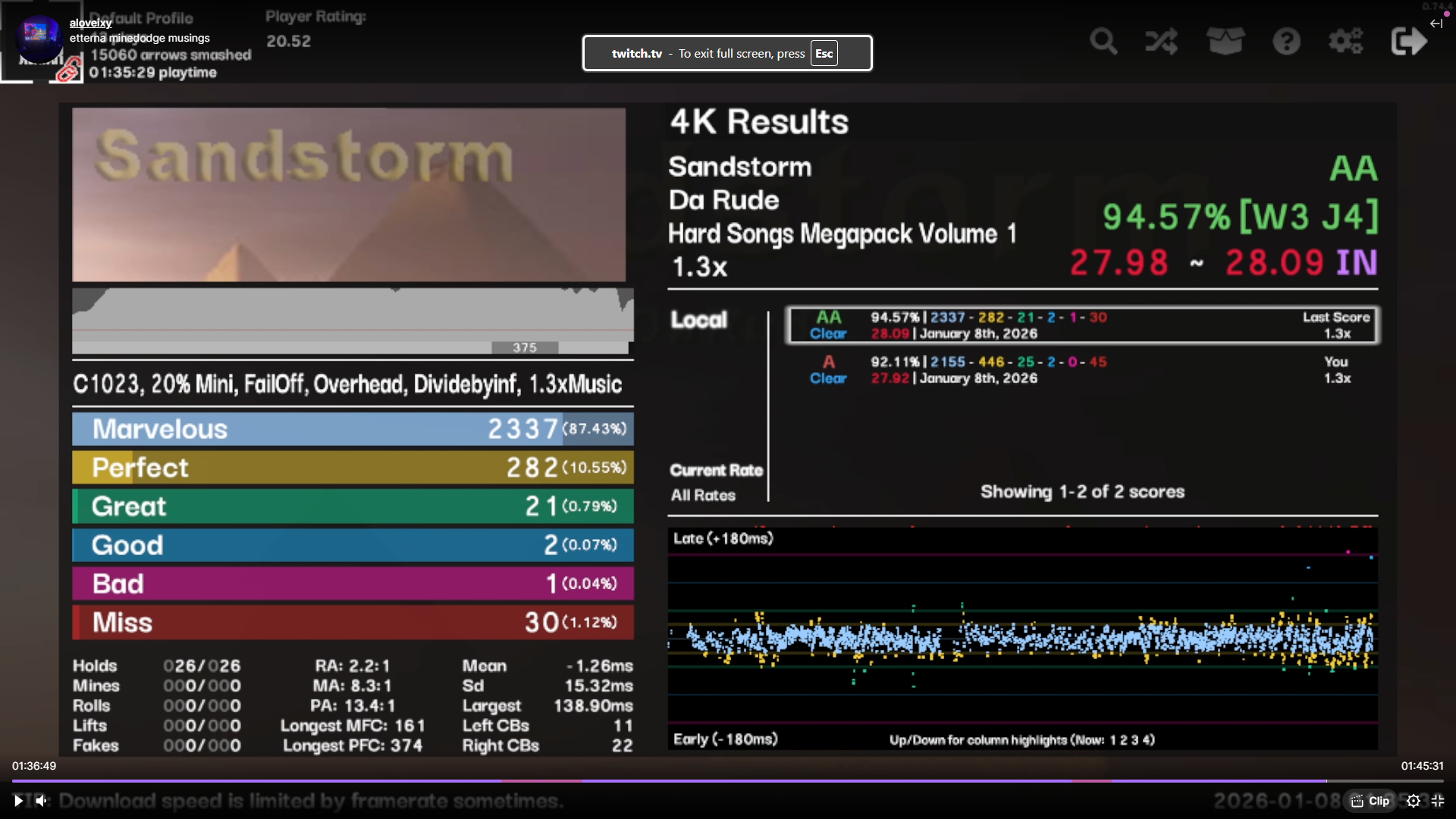Screen dimensions: 1456x819
Task: Unmute the video volume
Action: (42, 801)
